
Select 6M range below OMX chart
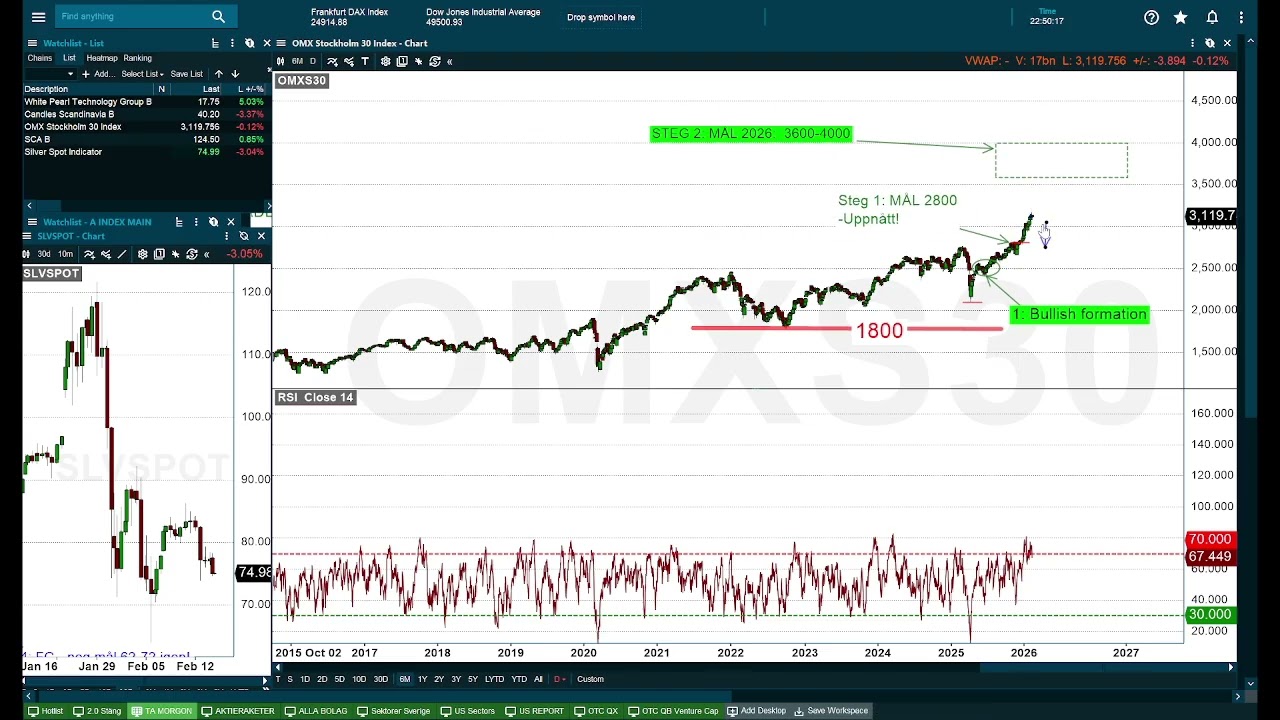[404, 679]
